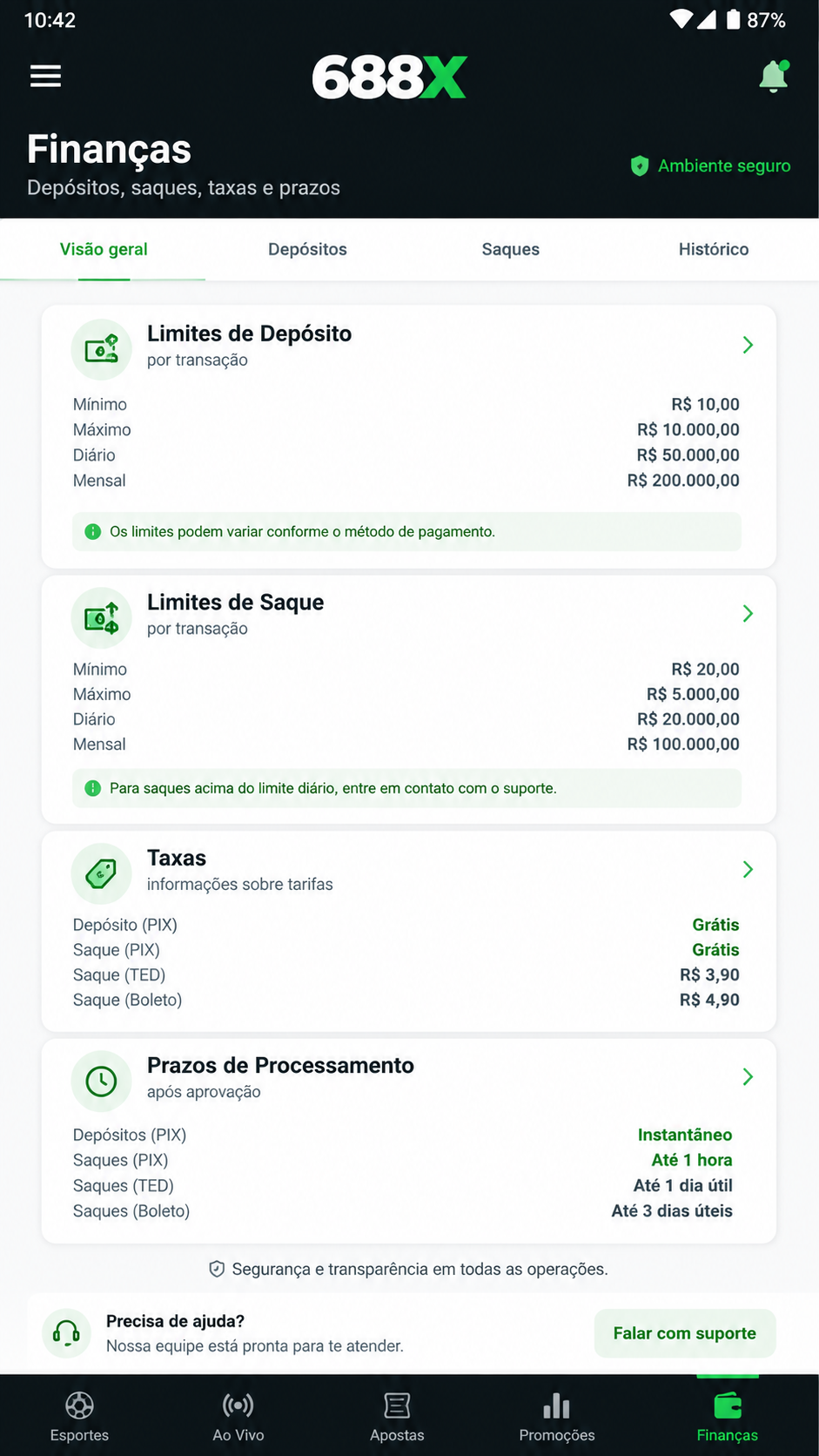Click the Falar com suporte button
Image resolution: width=819 pixels, height=1456 pixels.
tap(685, 1333)
